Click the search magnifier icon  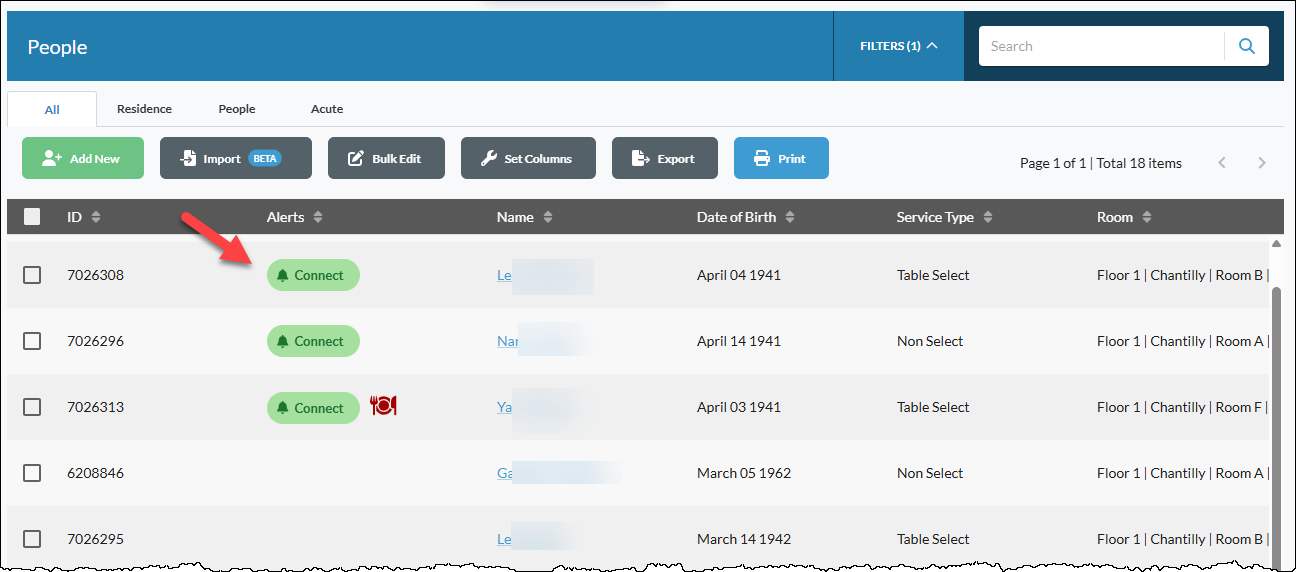[1247, 46]
